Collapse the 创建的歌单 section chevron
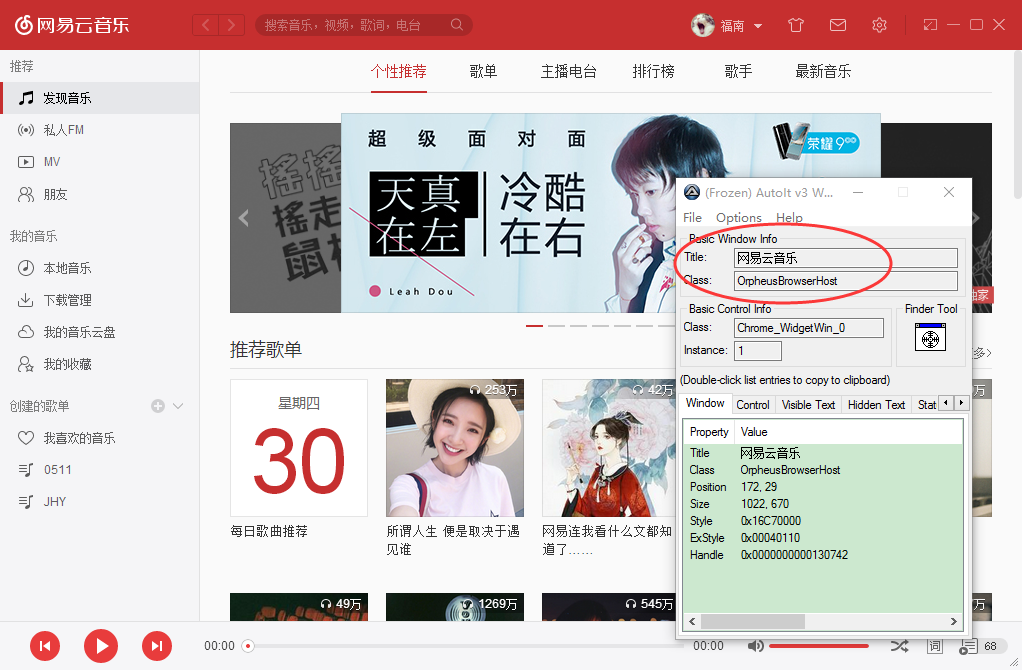 coord(178,406)
